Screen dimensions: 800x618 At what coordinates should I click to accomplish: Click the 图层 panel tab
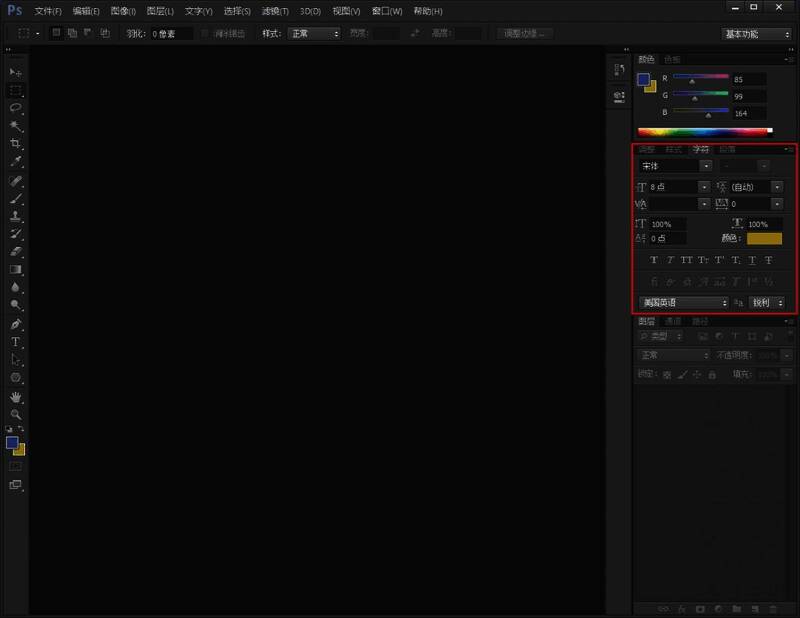647,321
